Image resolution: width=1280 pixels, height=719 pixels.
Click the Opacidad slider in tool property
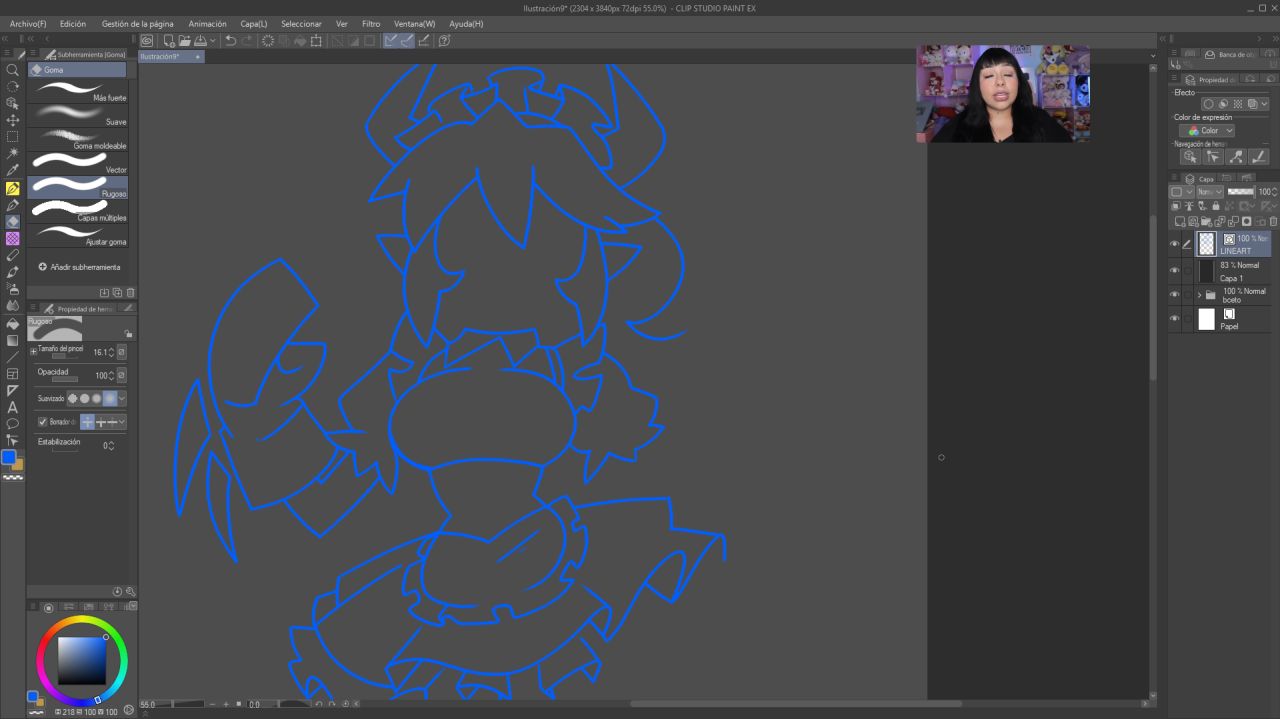coord(65,380)
